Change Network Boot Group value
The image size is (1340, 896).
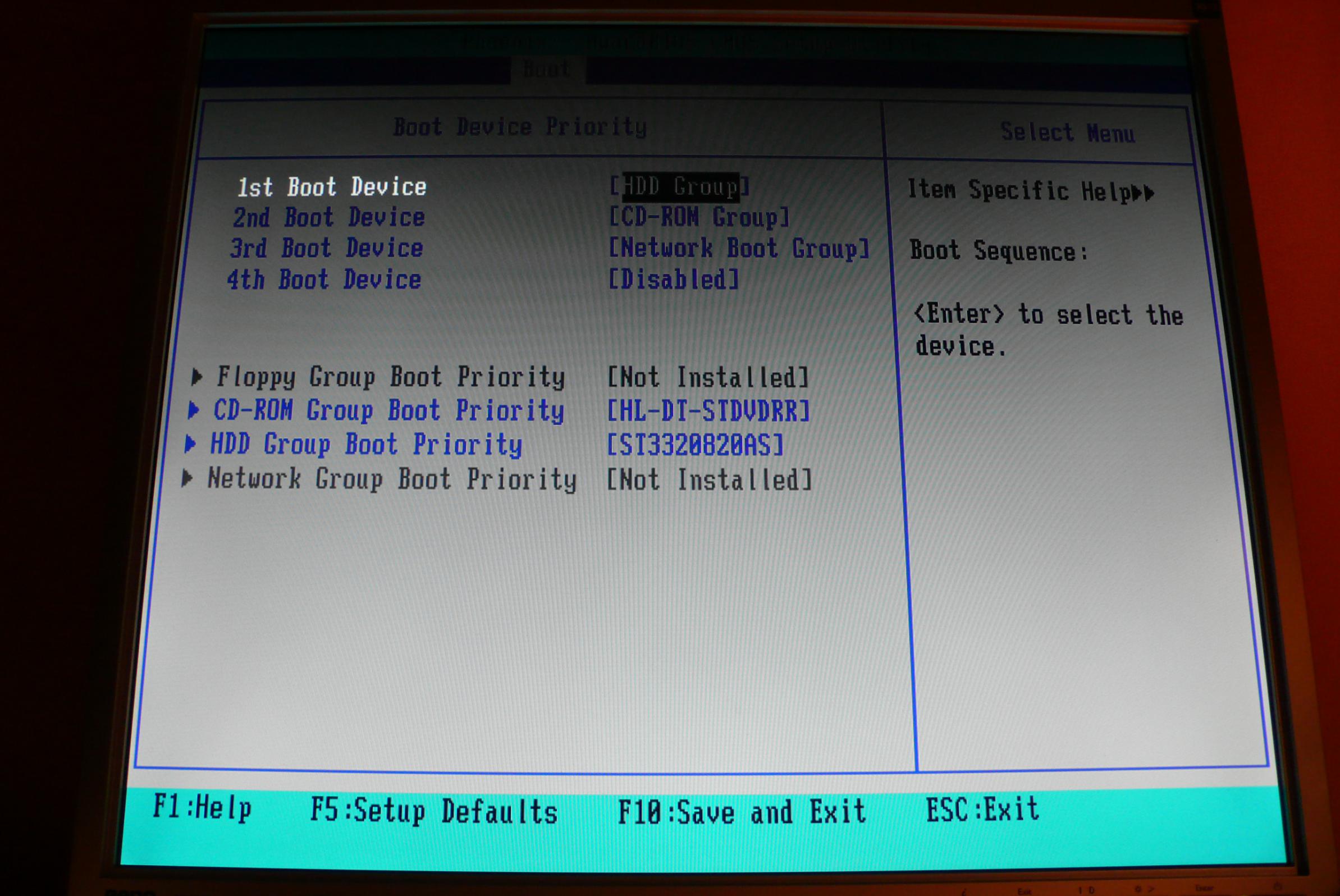coord(738,249)
